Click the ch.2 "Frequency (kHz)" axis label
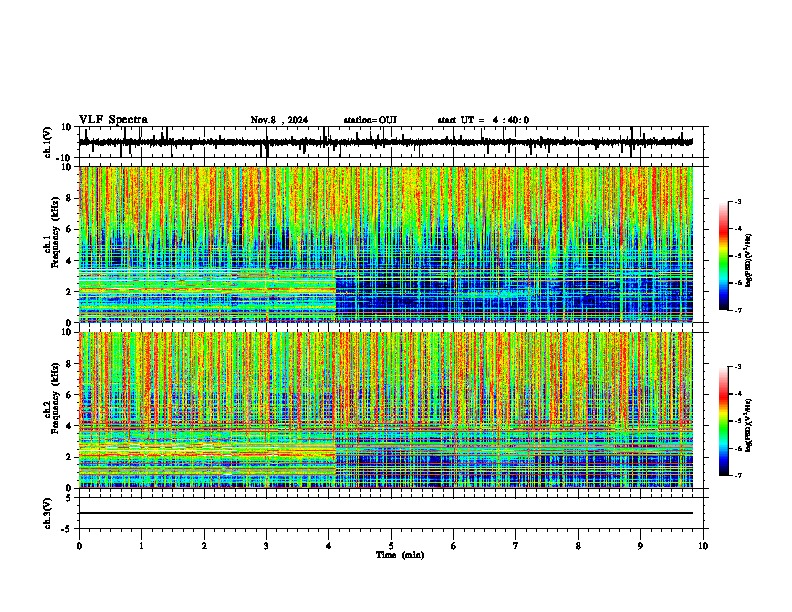The image size is (792, 612). [56, 398]
